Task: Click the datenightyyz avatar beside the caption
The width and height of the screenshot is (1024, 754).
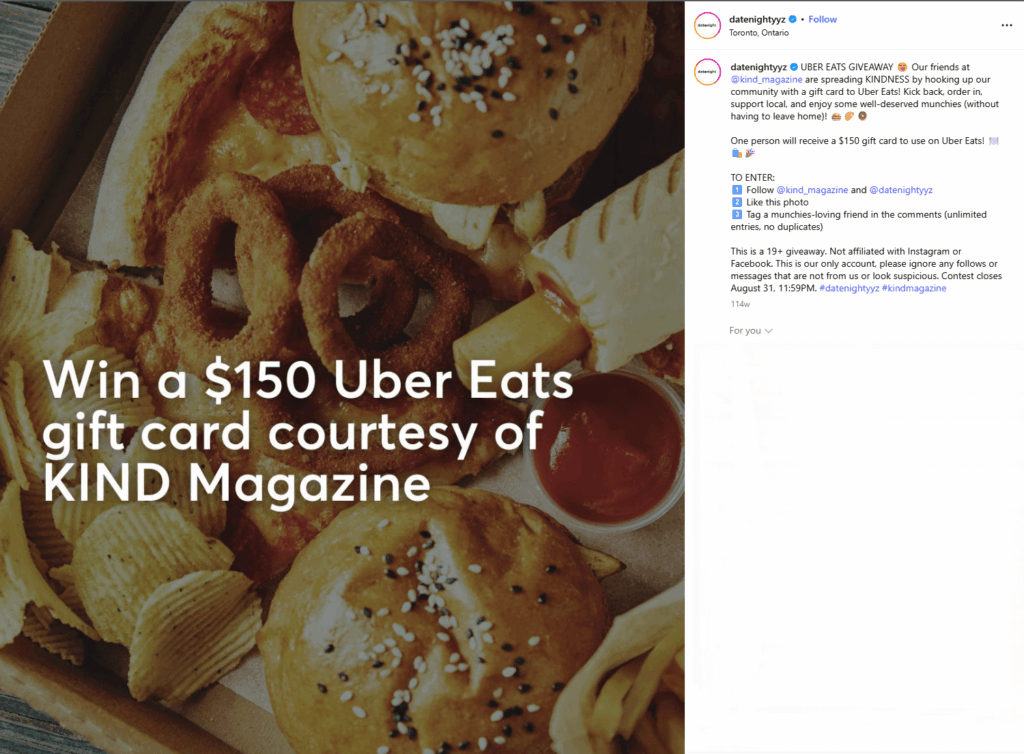Action: pos(707,72)
